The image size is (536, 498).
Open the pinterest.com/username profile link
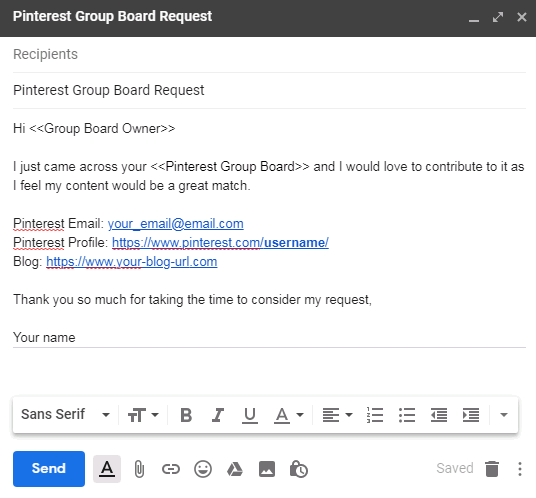pos(220,243)
